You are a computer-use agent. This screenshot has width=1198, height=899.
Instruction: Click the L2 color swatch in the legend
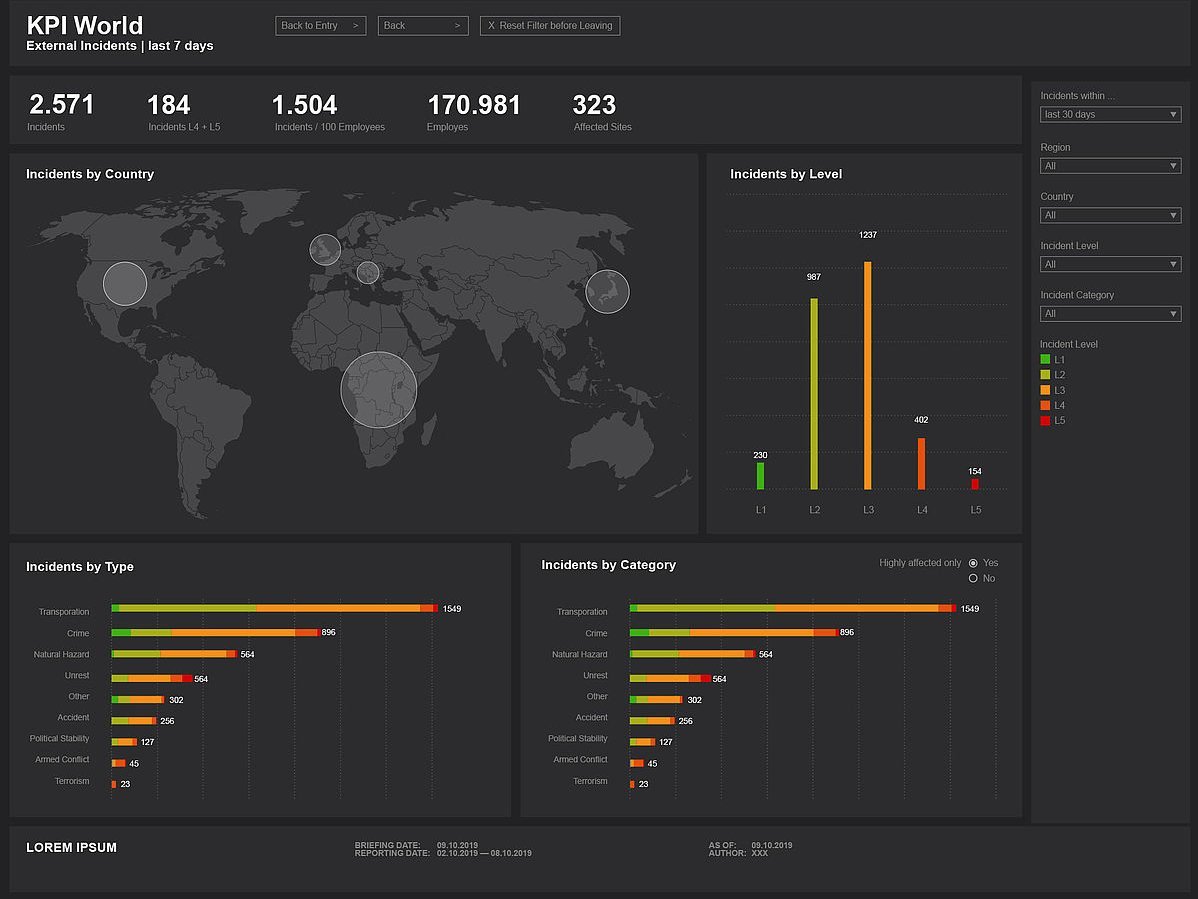coord(1045,374)
